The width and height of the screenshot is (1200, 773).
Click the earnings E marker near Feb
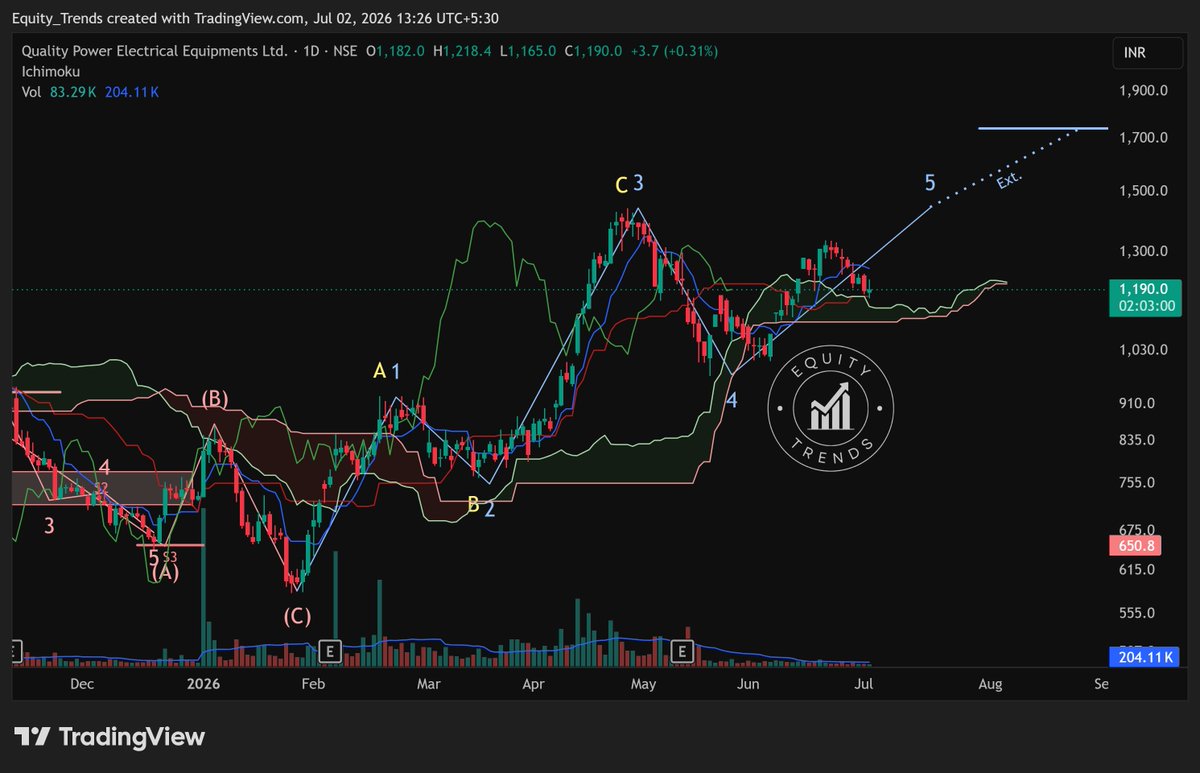point(328,652)
